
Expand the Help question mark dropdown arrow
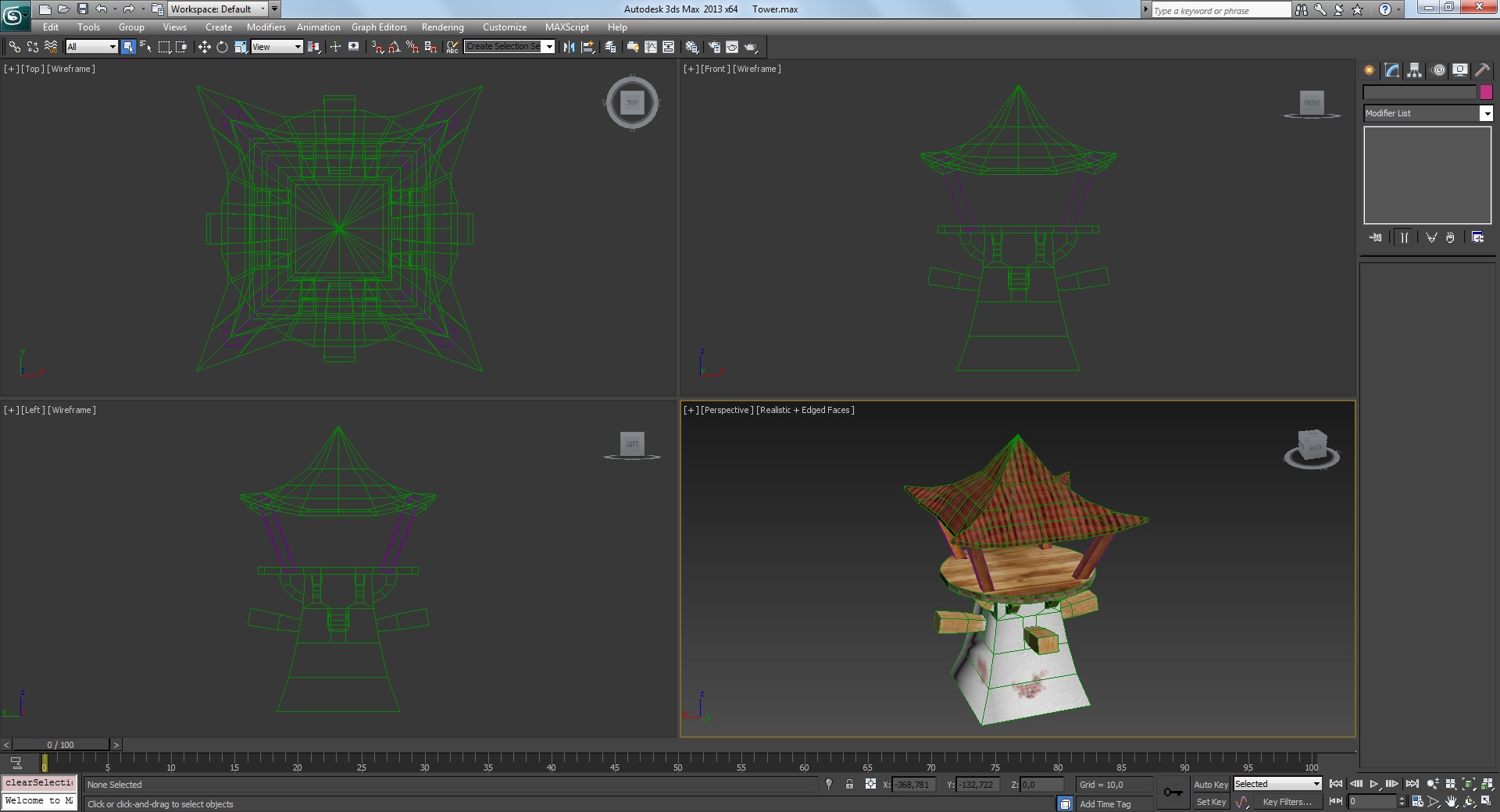1398,9
